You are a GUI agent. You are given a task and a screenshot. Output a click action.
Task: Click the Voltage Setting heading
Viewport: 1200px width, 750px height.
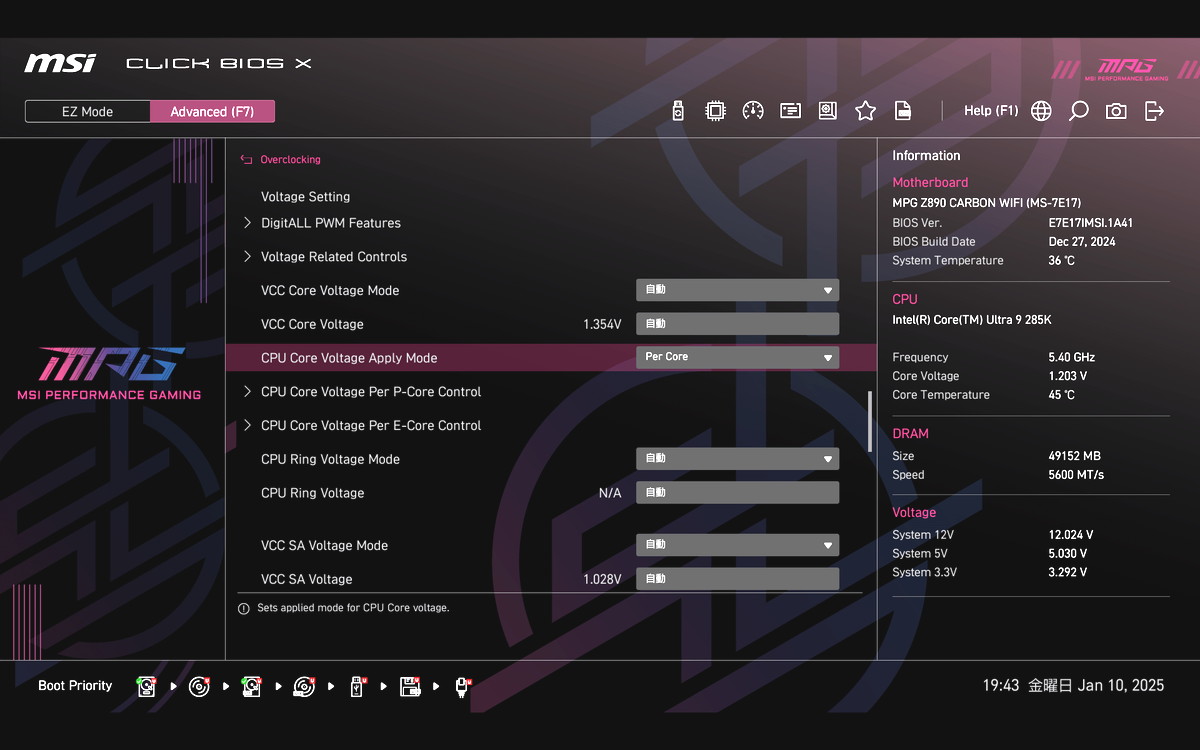pos(305,197)
